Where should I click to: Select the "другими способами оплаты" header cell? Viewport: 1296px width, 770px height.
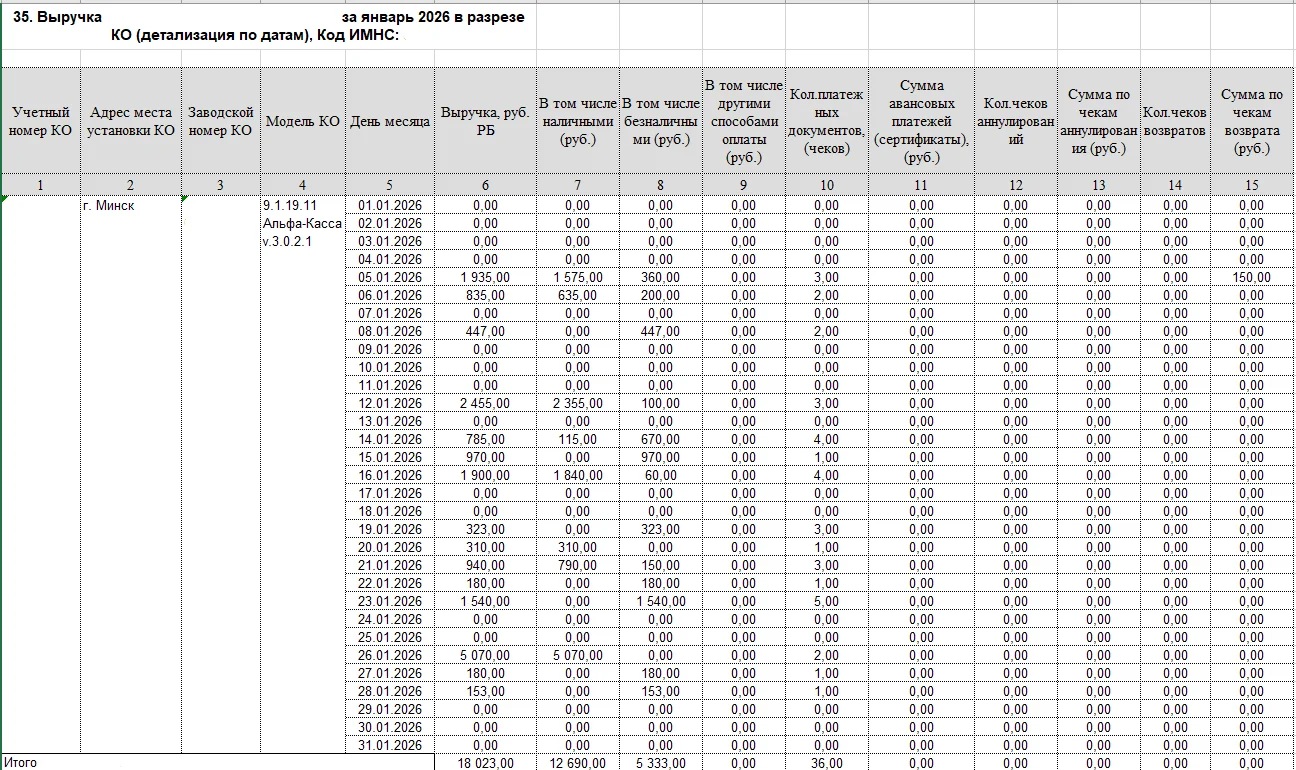(744, 121)
